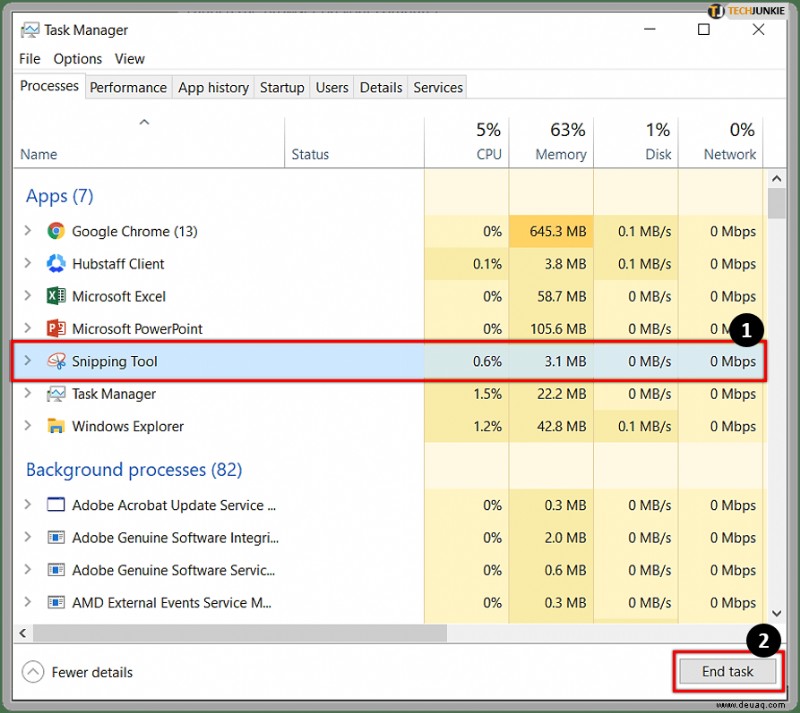Click the horizontal scrollbar thumb

click(x=240, y=633)
